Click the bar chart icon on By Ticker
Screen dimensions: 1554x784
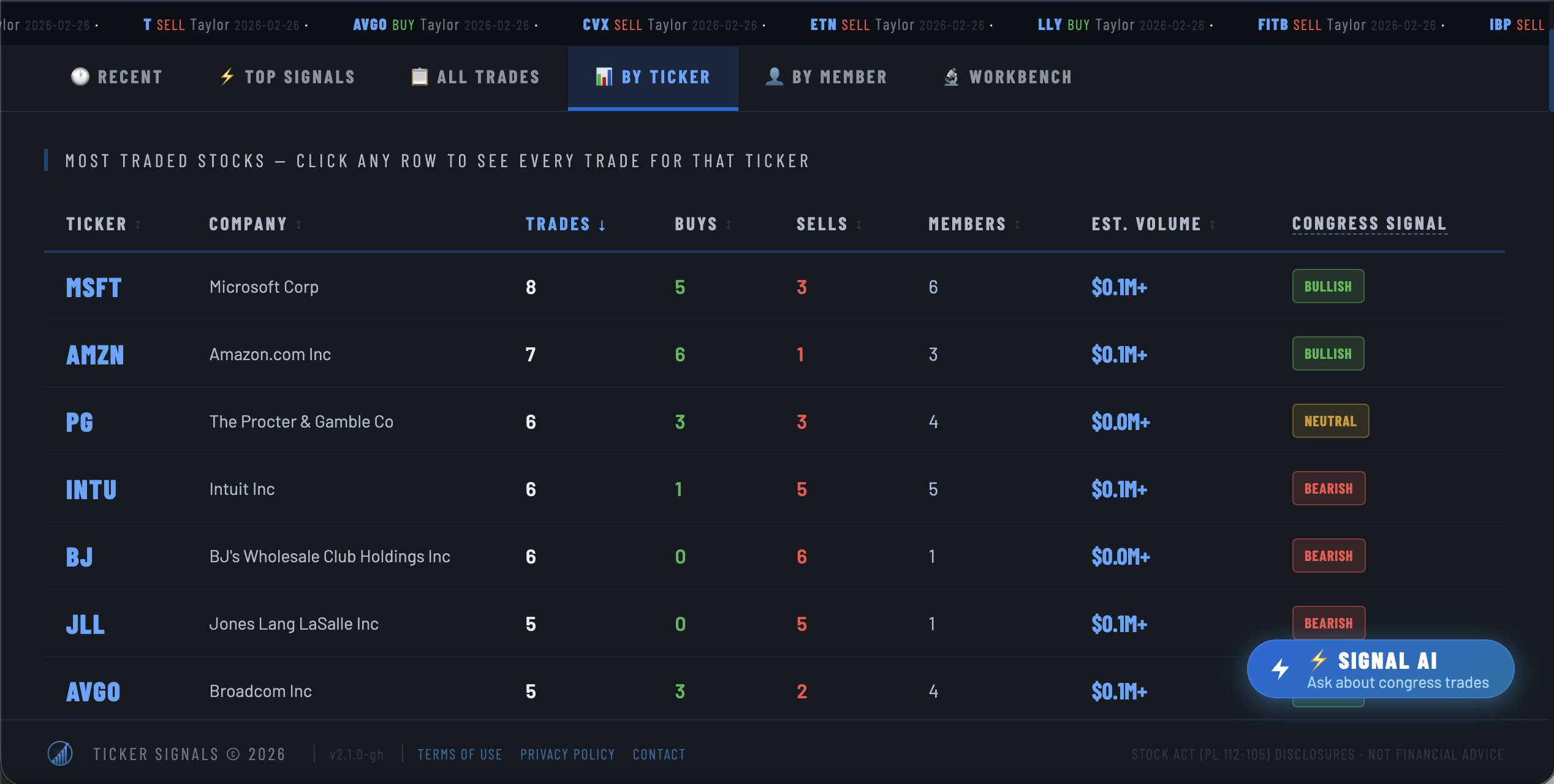click(605, 77)
